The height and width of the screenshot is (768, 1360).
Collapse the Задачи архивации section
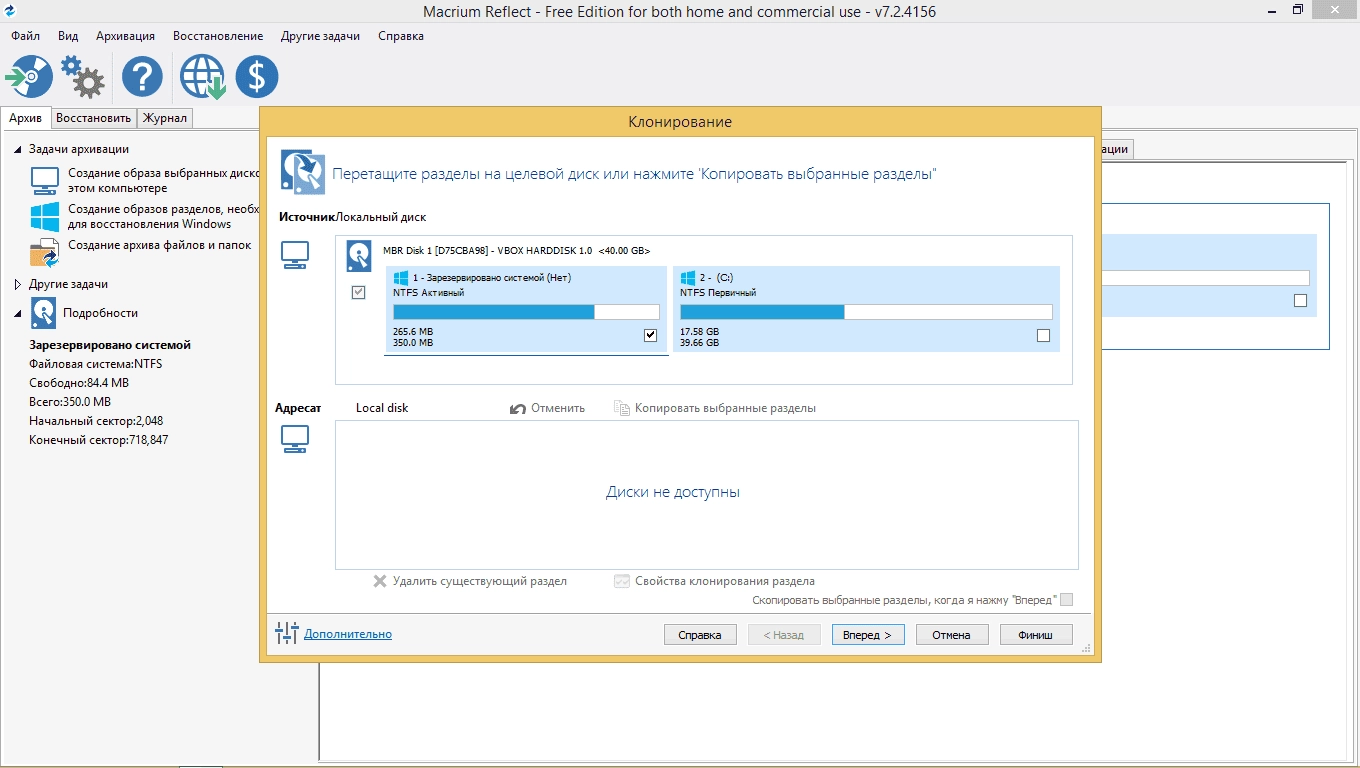(x=18, y=149)
